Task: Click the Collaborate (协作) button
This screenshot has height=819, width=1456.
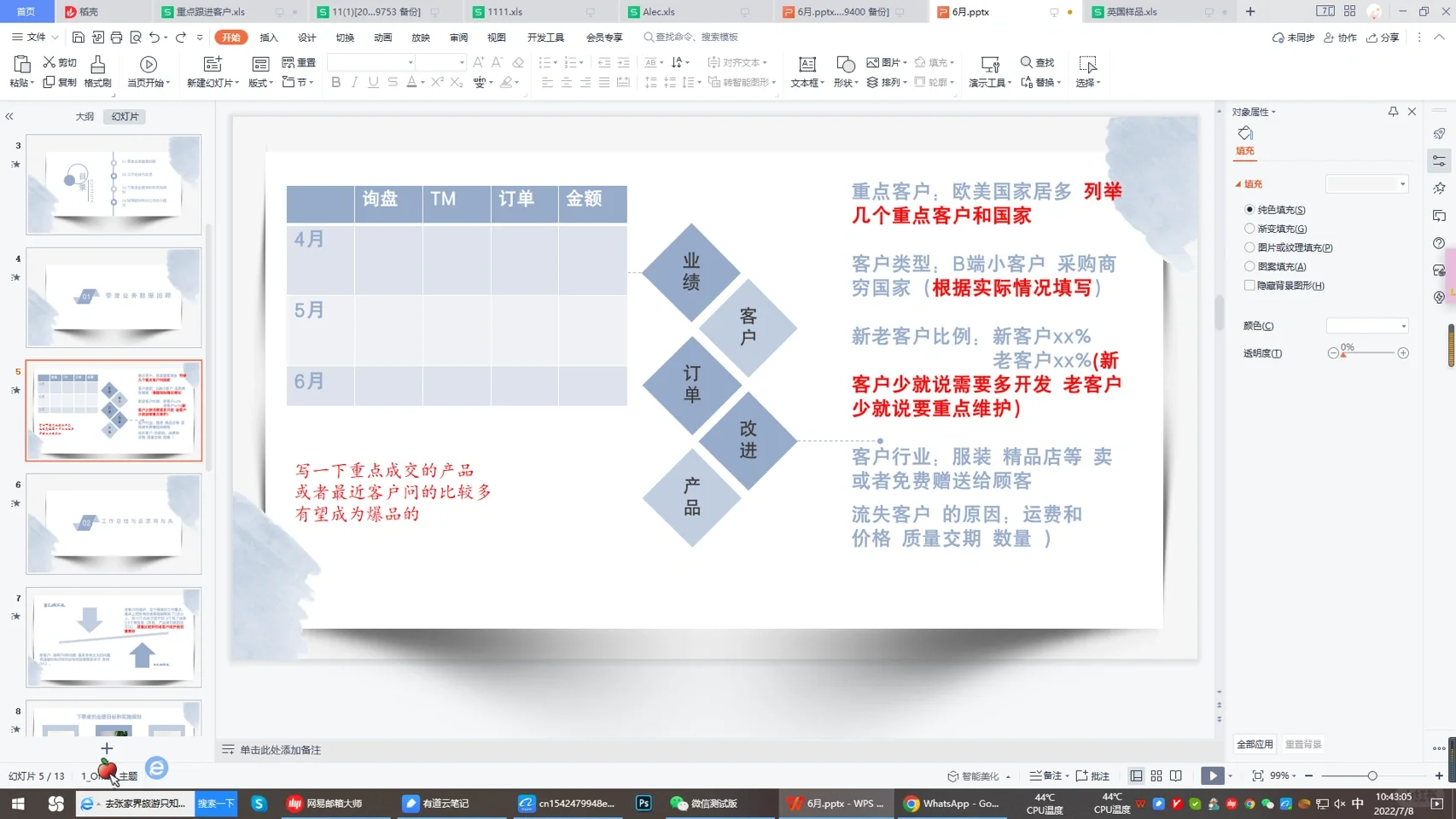Action: [1340, 38]
